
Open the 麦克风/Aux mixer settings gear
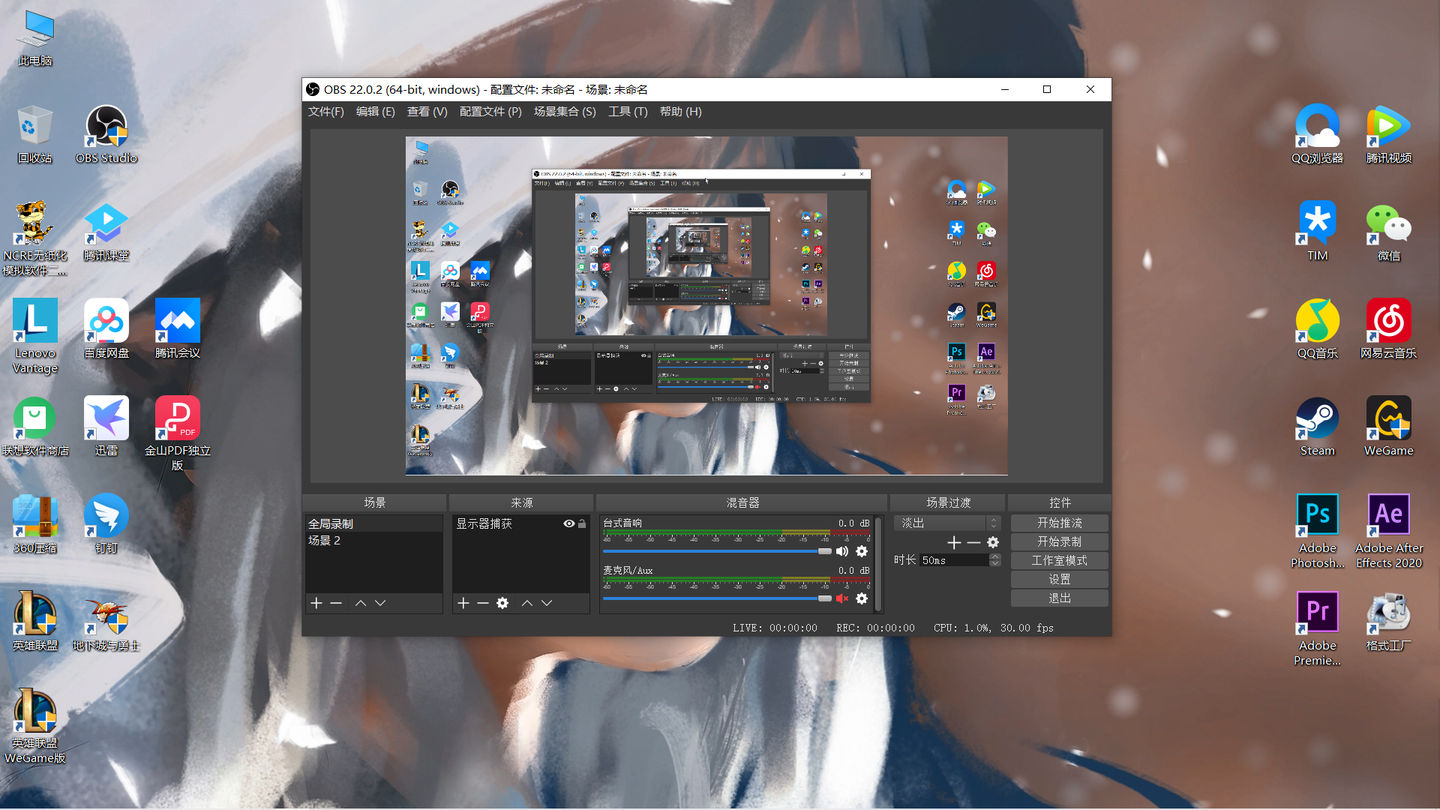click(862, 598)
